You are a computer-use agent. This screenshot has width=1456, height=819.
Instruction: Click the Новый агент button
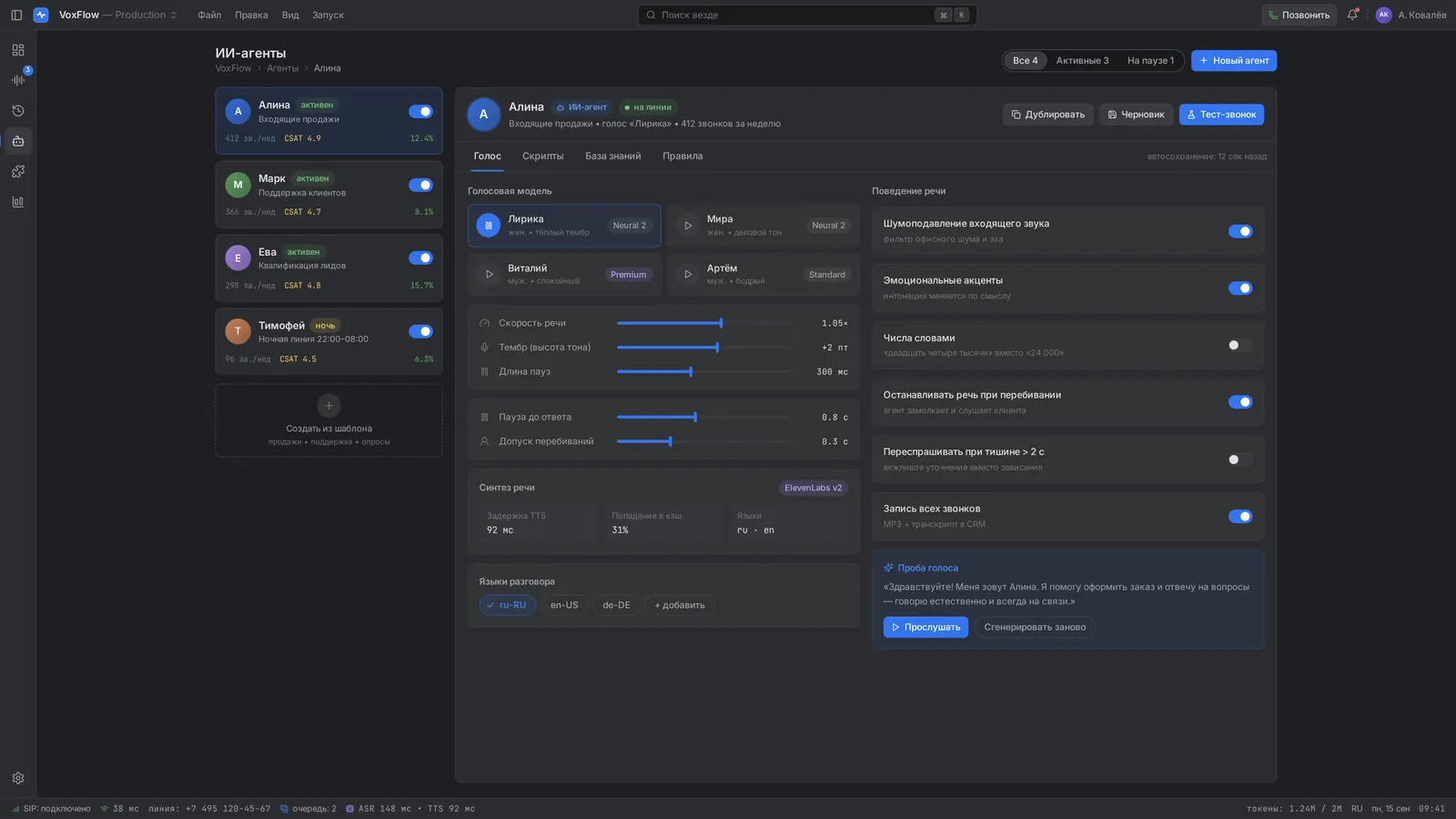click(x=1234, y=61)
